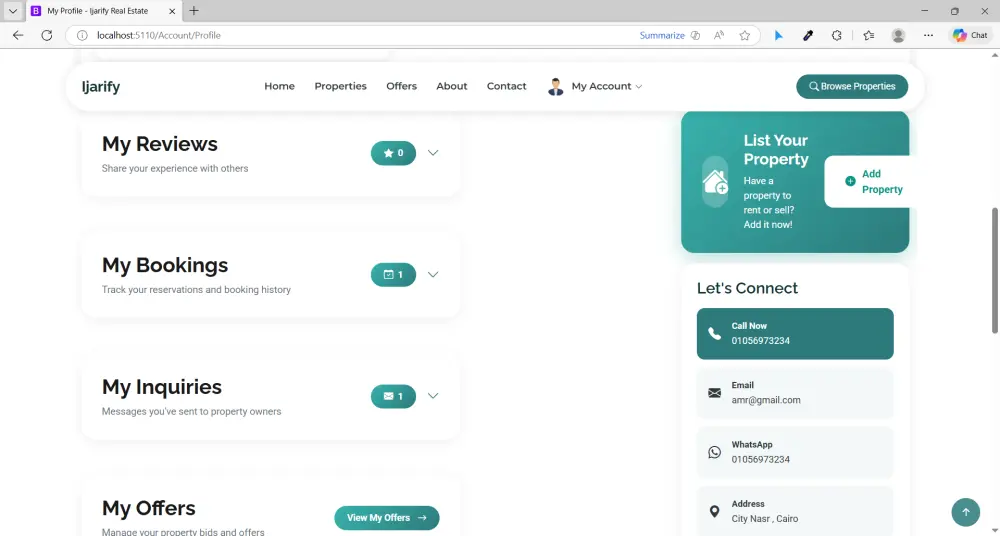Click the My Reviews star count badge

(393, 153)
